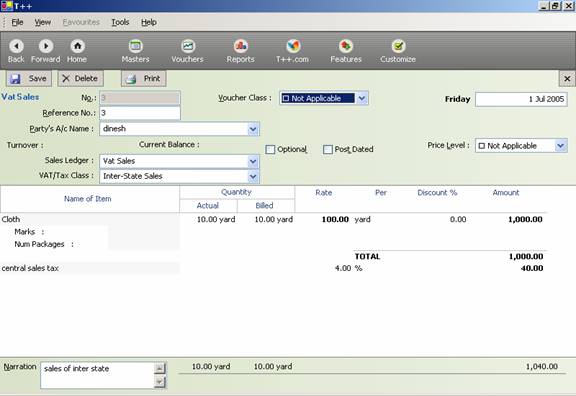The height and width of the screenshot is (396, 576).
Task: Expand the Voucher Class dropdown
Action: (x=362, y=98)
